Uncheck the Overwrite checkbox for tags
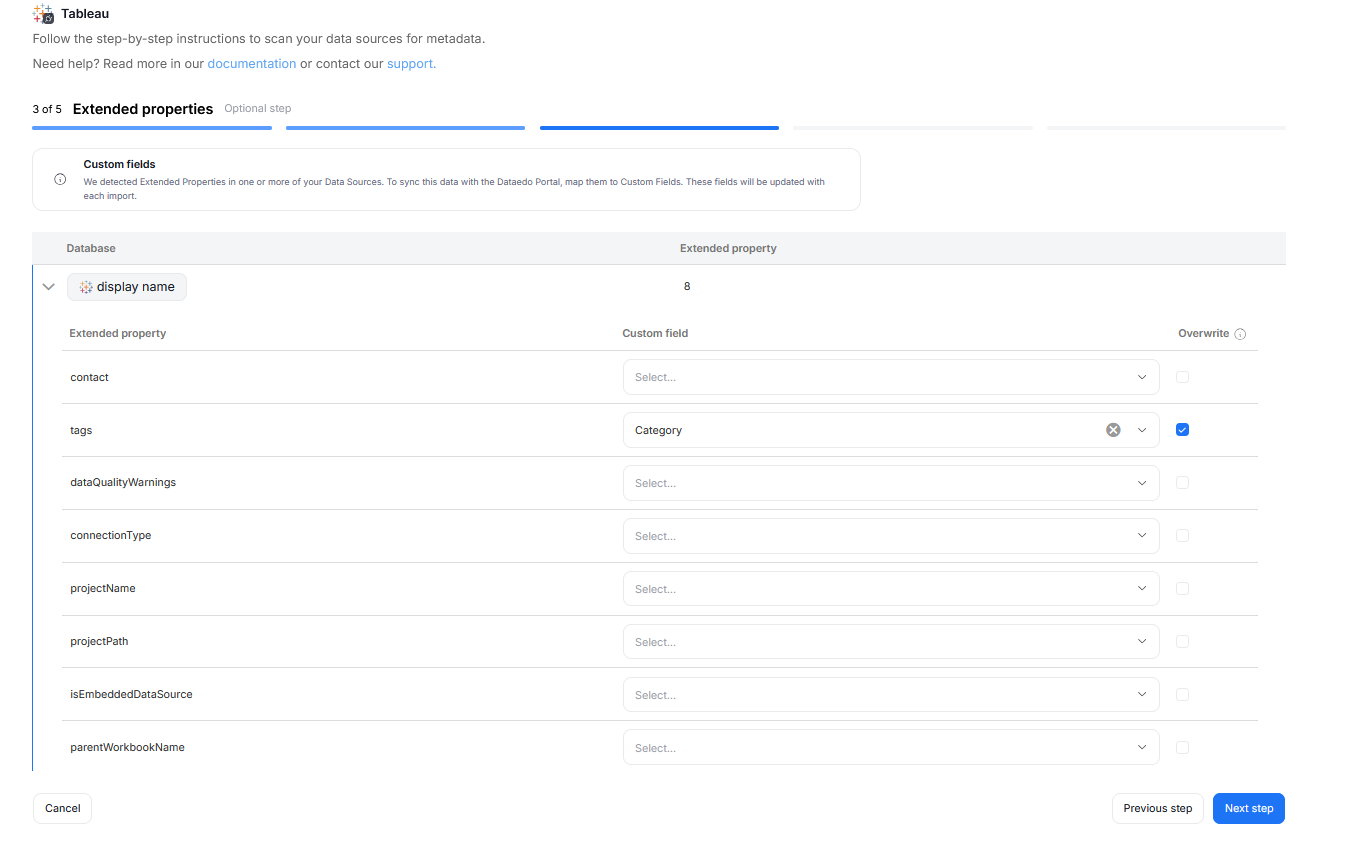Viewport: 1358px width, 842px height. pos(1183,430)
